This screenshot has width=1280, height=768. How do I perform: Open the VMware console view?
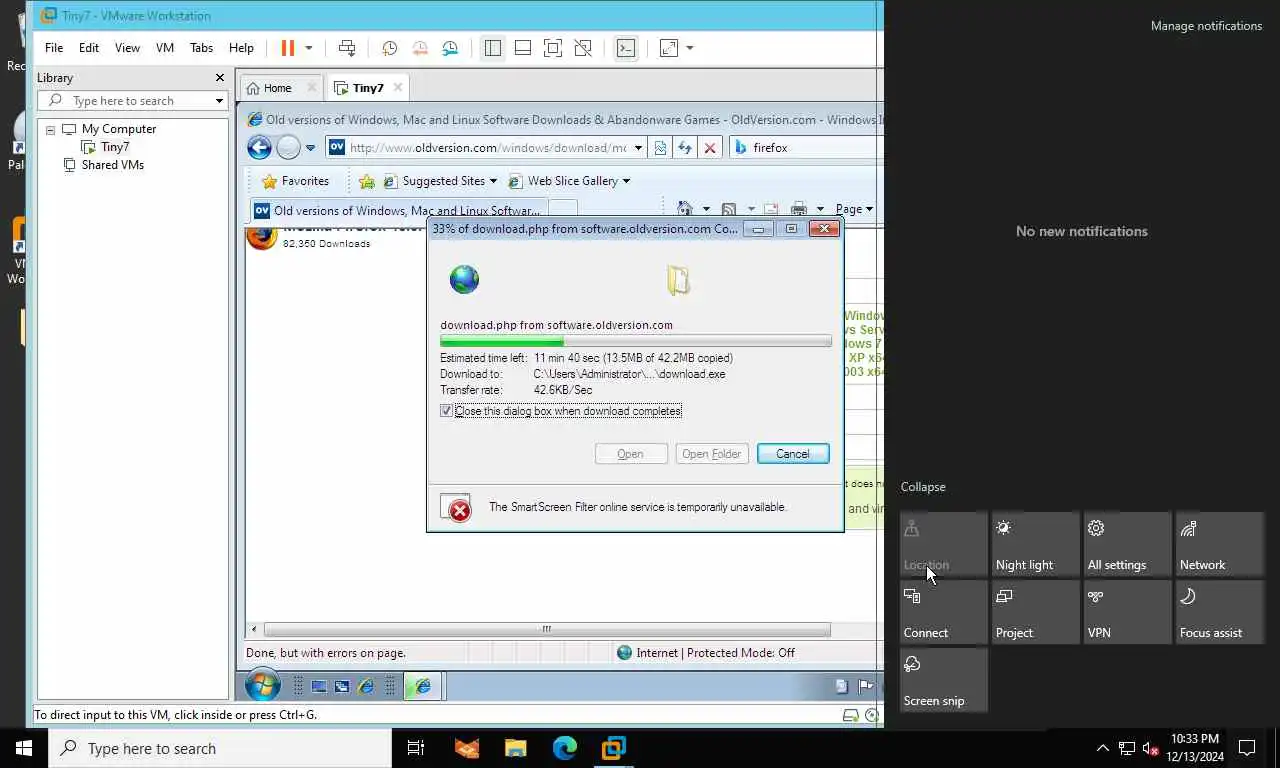coord(626,48)
